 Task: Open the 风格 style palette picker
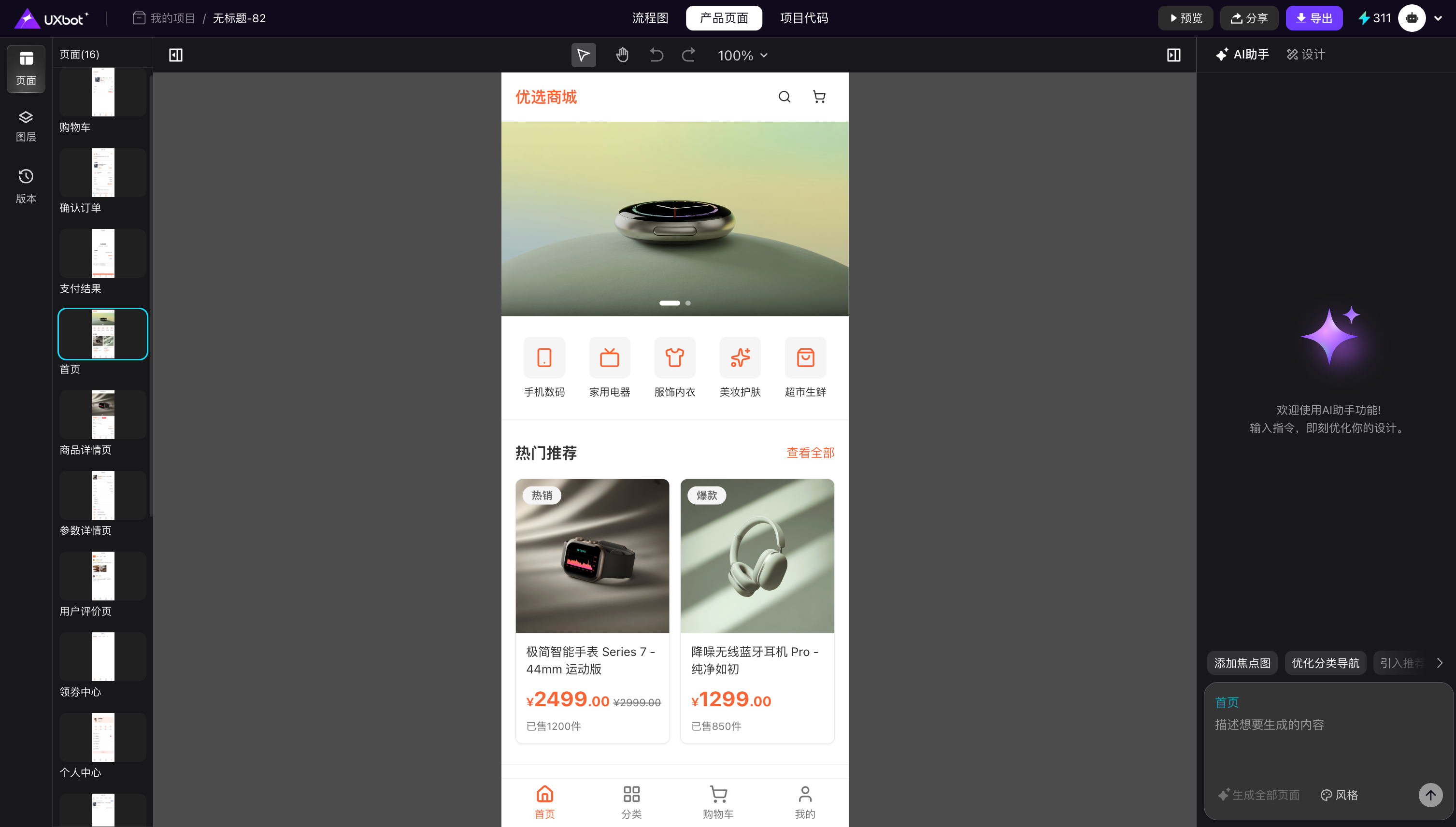[x=1340, y=795]
